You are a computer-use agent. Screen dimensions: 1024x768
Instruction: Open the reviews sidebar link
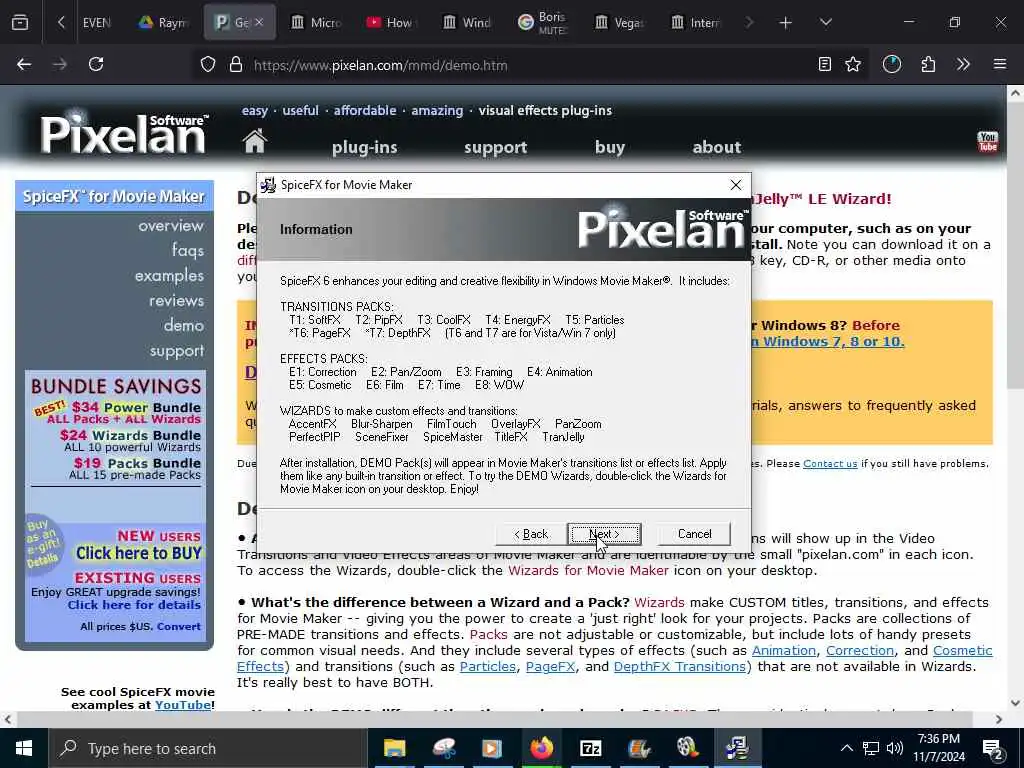coord(176,301)
